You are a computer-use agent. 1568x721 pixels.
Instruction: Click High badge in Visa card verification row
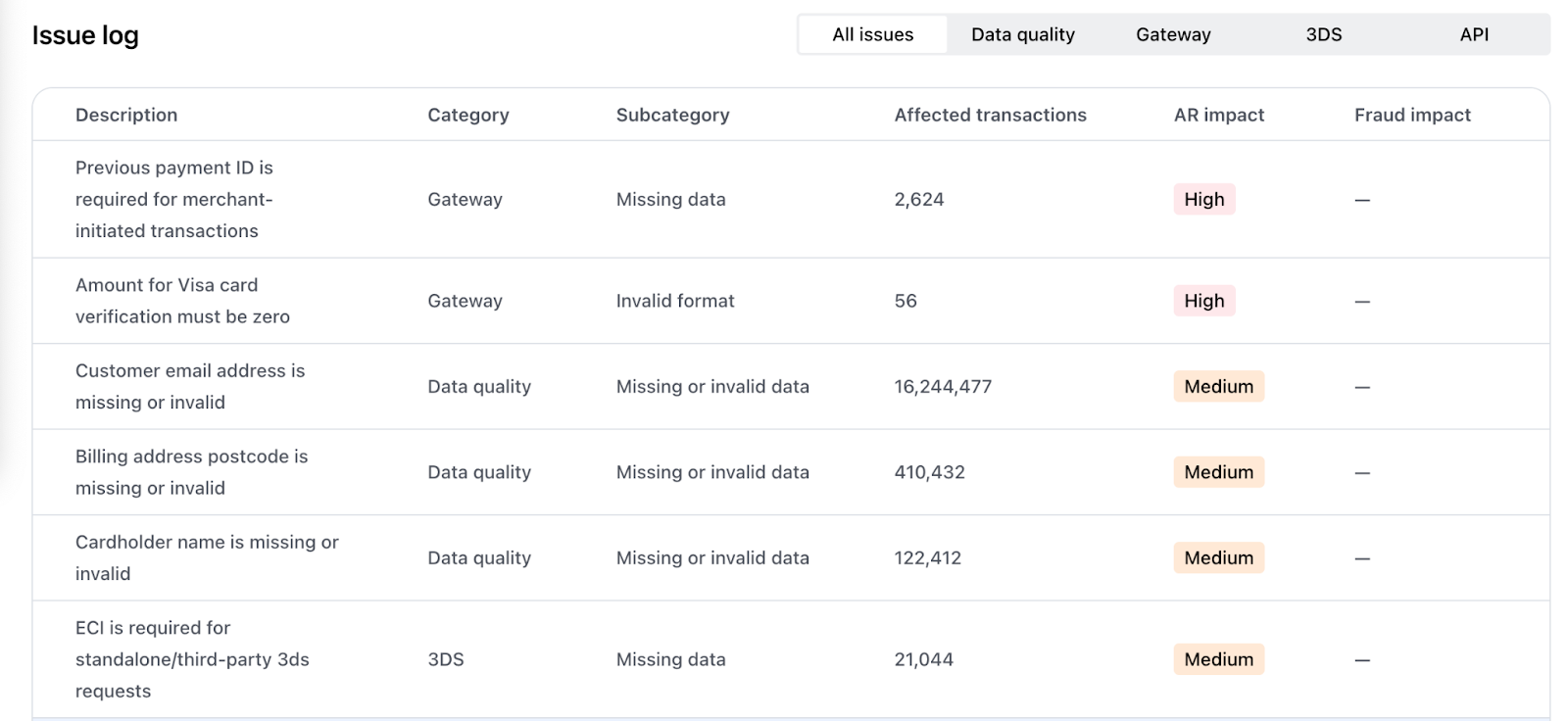(x=1204, y=301)
